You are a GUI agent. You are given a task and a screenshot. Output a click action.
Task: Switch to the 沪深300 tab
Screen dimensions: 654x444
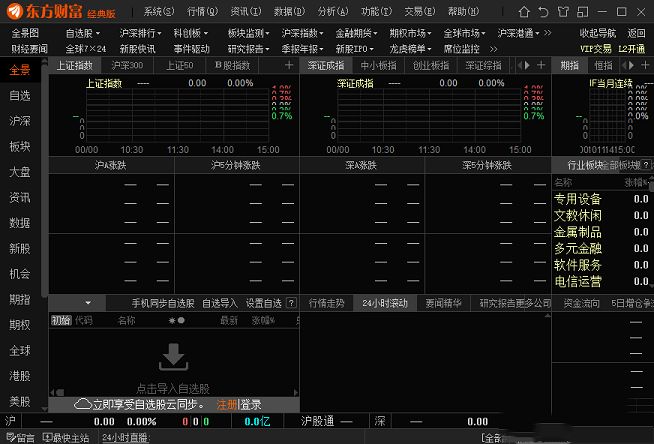[127, 65]
